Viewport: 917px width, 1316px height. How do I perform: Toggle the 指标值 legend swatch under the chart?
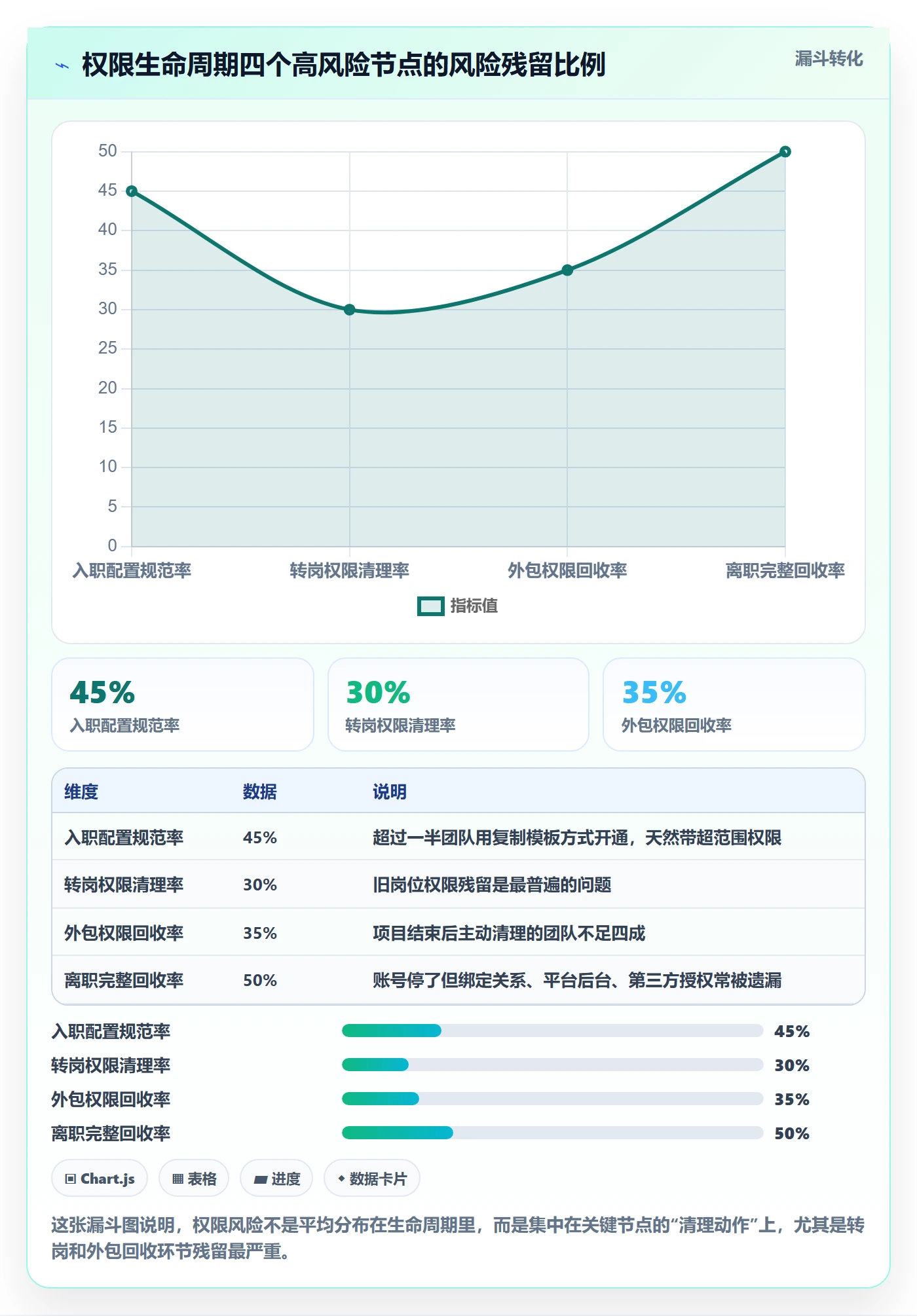click(430, 606)
